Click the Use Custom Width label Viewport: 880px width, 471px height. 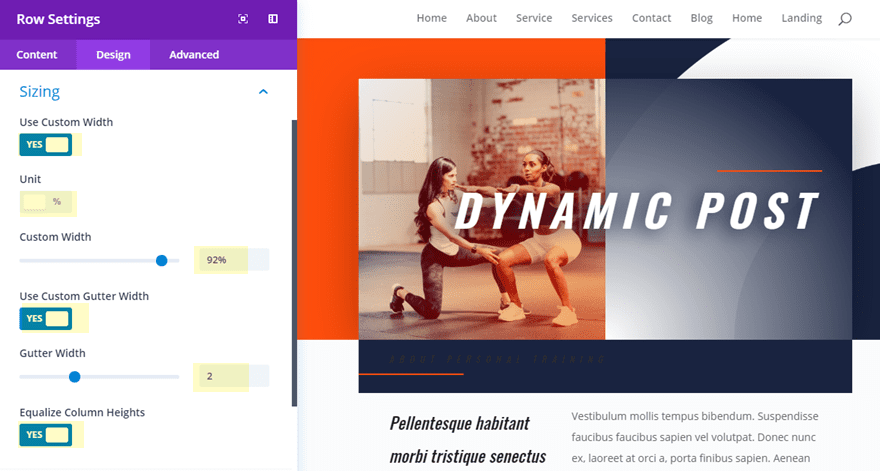[66, 122]
